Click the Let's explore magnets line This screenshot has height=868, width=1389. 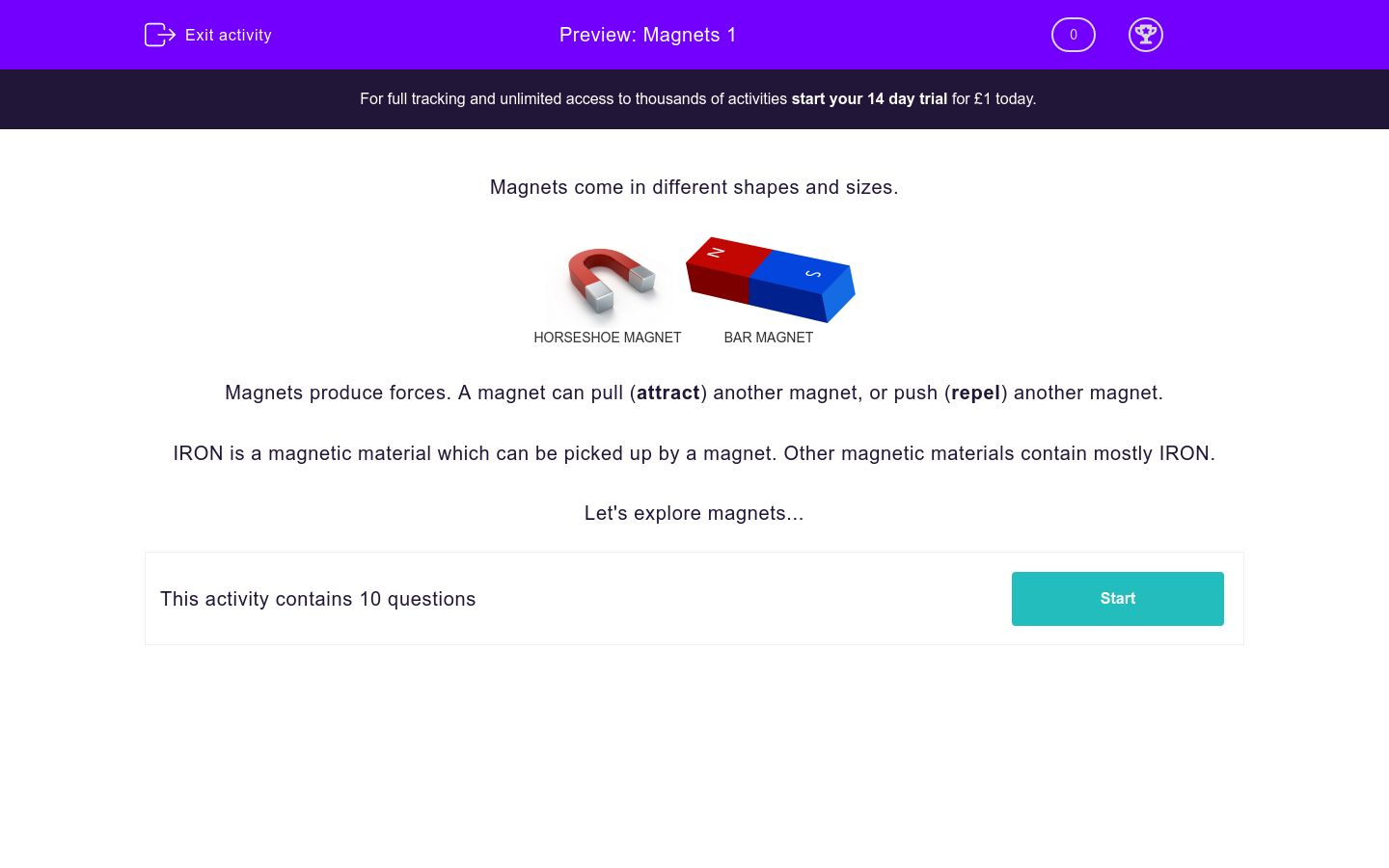tap(694, 513)
